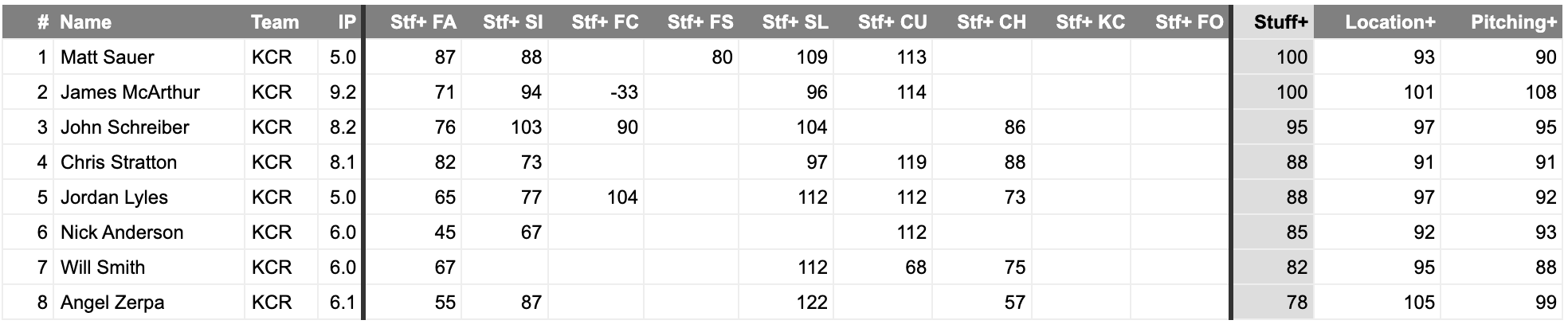
Task: Open Chris Stratton's player entry
Action: pos(119,162)
